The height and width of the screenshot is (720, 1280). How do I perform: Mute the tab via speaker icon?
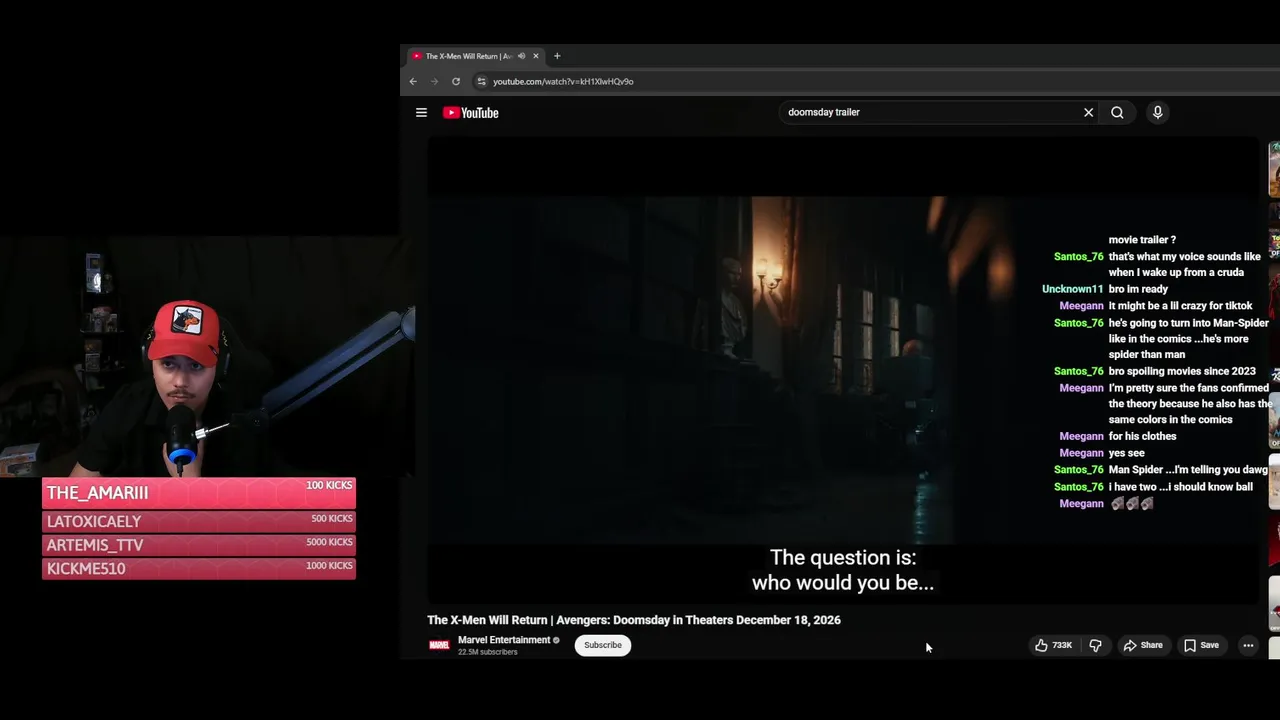click(x=521, y=56)
